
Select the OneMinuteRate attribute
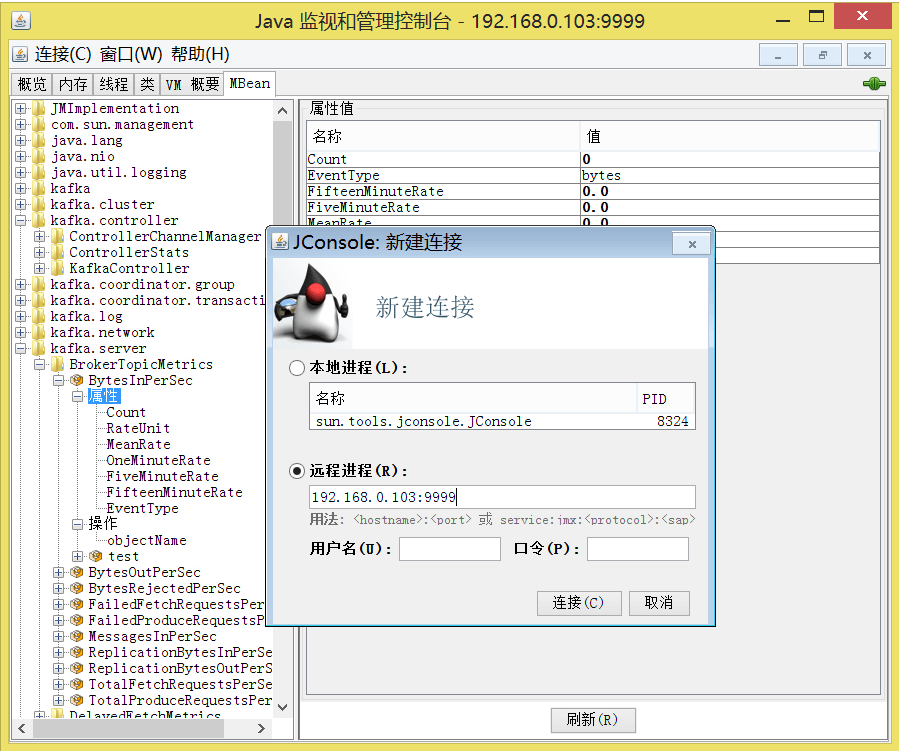[x=158, y=460]
